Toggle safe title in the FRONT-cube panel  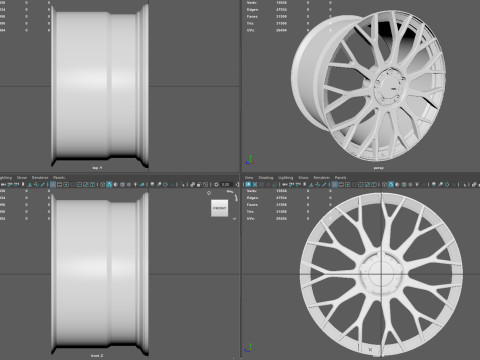(x=92, y=184)
